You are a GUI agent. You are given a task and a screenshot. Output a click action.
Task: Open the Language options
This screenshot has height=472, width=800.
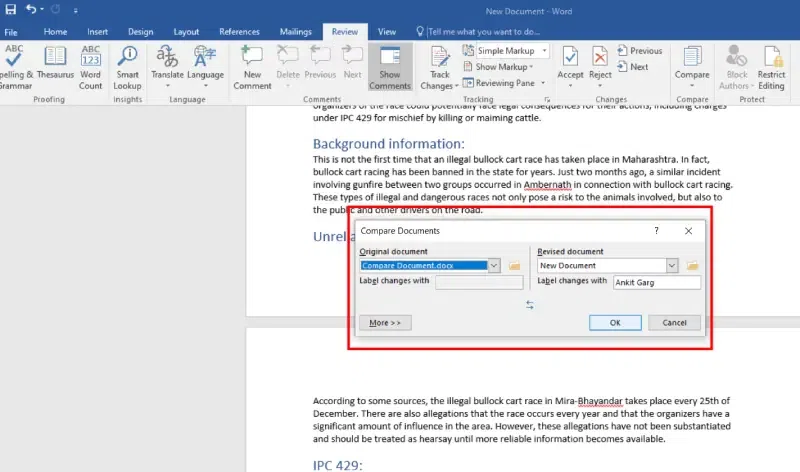[205, 66]
